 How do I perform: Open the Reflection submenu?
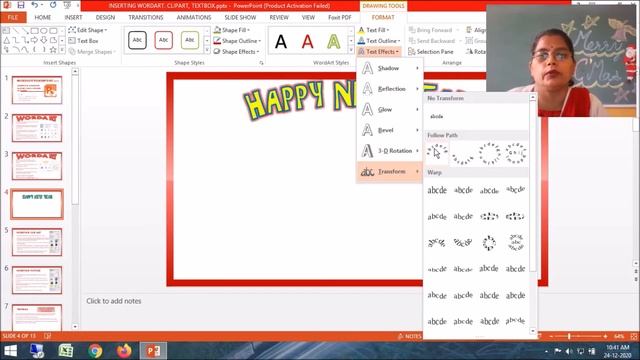(x=390, y=89)
